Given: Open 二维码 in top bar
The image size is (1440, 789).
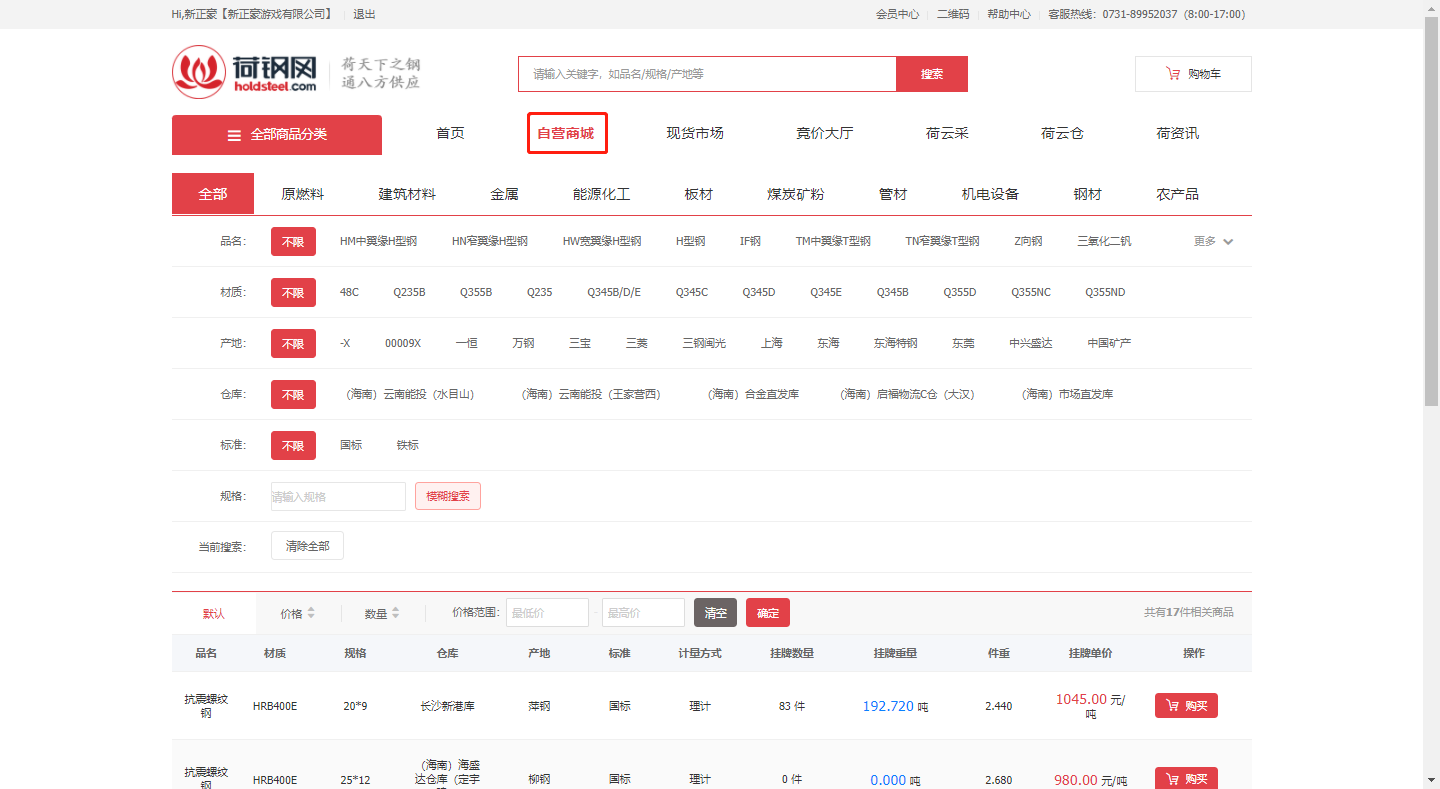Looking at the screenshot, I should [x=953, y=14].
